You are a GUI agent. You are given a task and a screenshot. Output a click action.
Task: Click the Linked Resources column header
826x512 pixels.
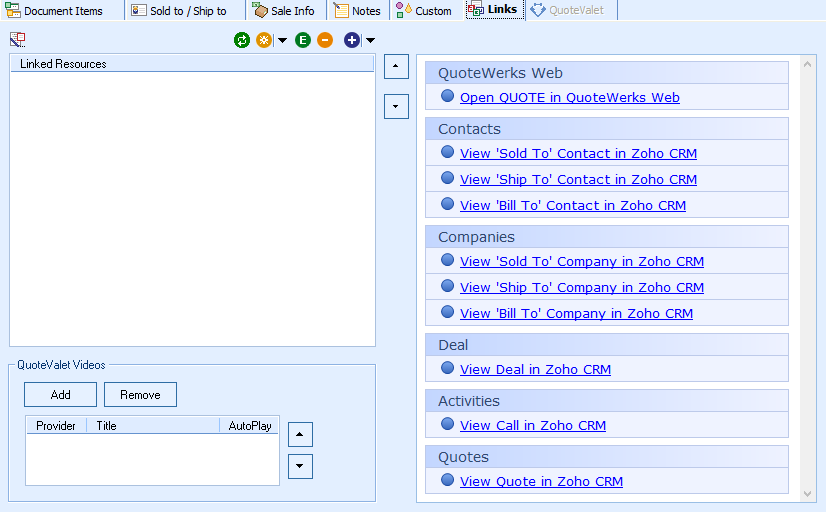[192, 64]
